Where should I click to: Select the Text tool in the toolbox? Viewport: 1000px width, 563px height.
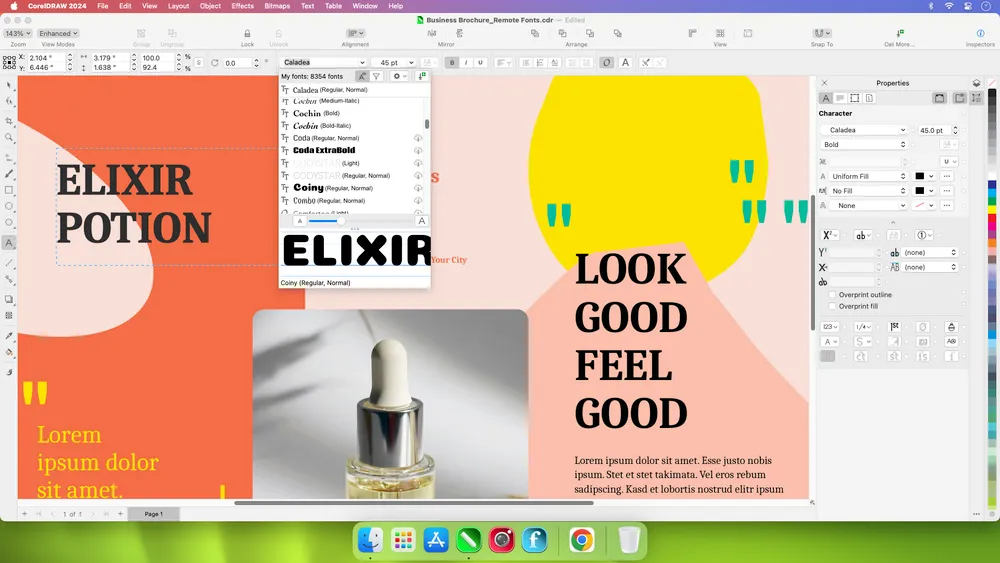(9, 243)
